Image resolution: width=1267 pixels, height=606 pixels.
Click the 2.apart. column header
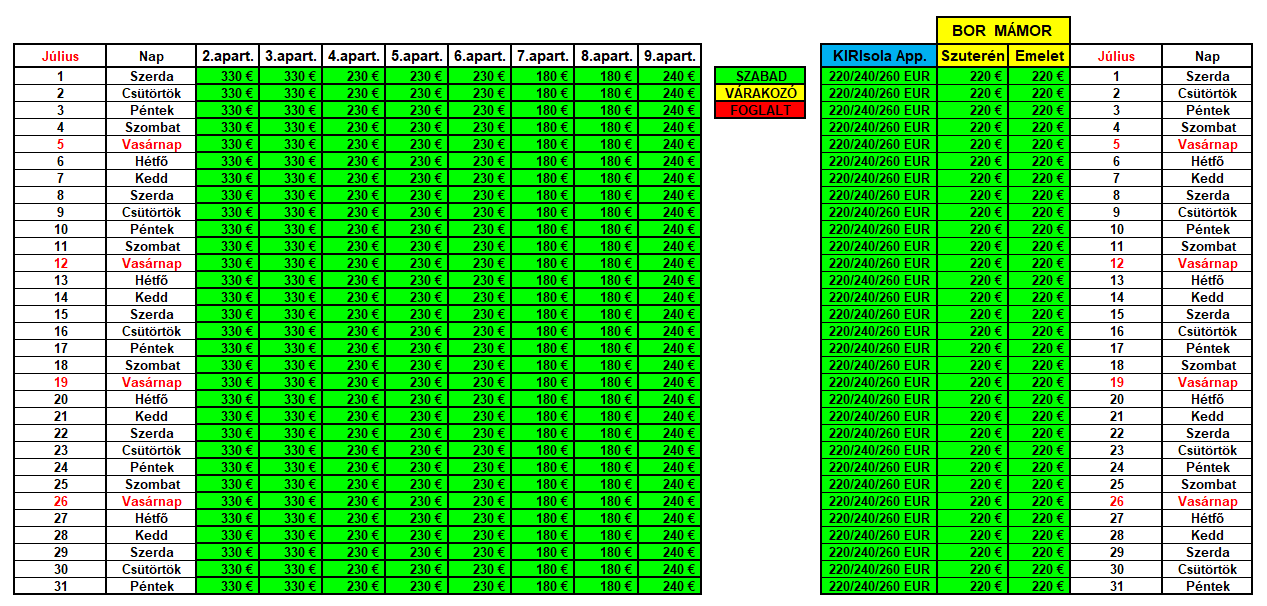pyautogui.click(x=228, y=56)
